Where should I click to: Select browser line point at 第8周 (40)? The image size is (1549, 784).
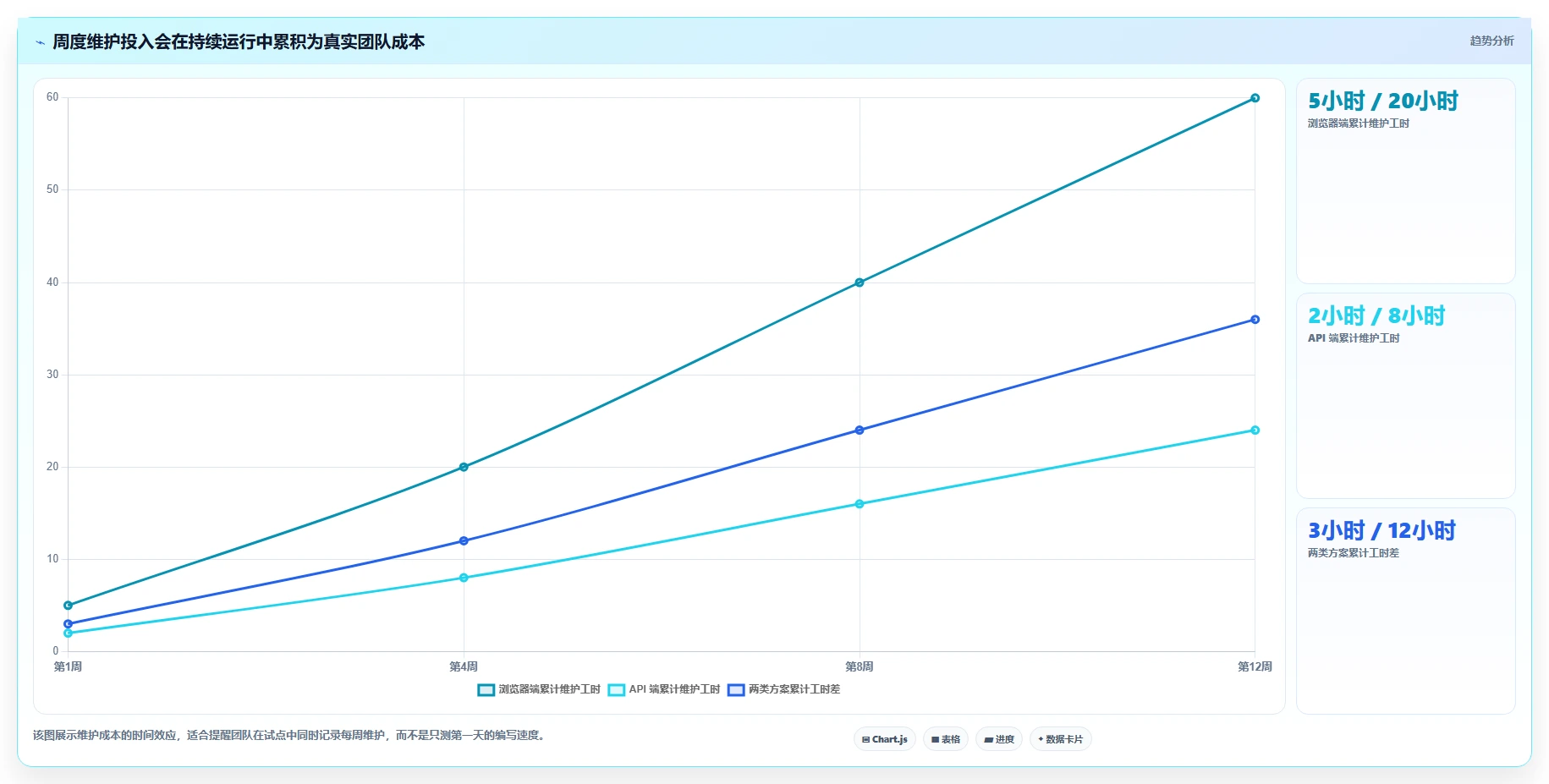(x=860, y=282)
